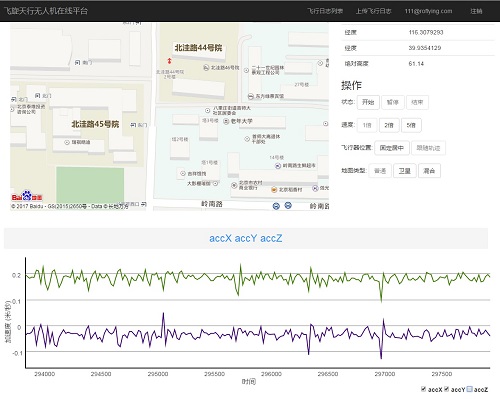Screen dimensions: 500x399
Task: Toggle the accZ series checkbox
Action: point(470,389)
